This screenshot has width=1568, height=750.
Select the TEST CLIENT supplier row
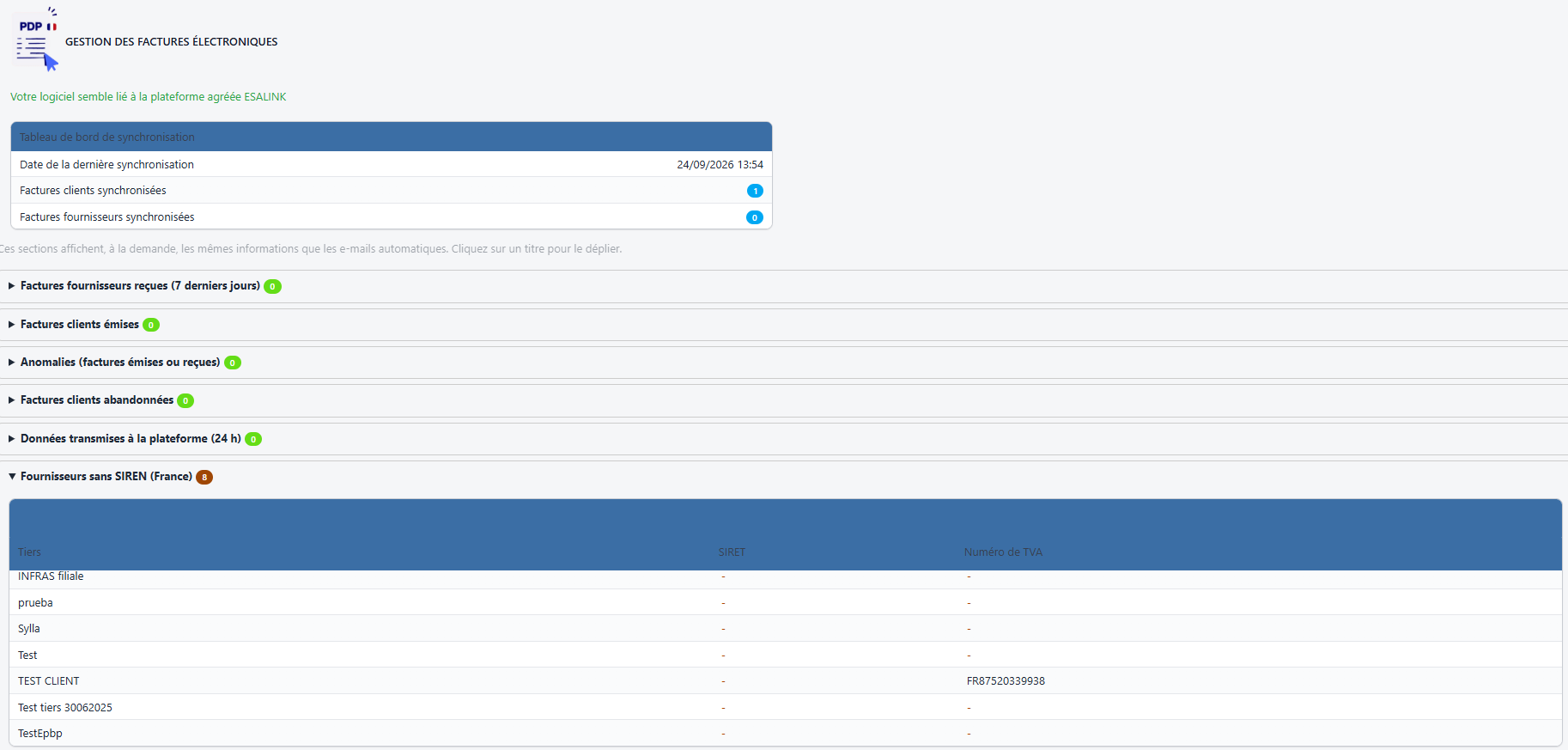tap(785, 681)
